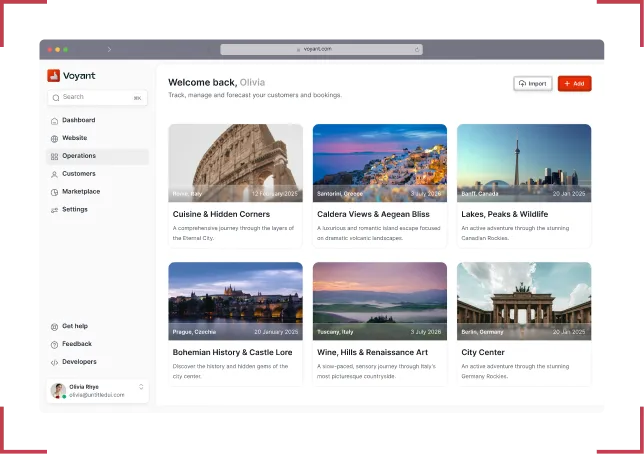Screen dimensions: 644x454
Task: Click Olivia Rhye's avatar picture
Action: coord(58,390)
